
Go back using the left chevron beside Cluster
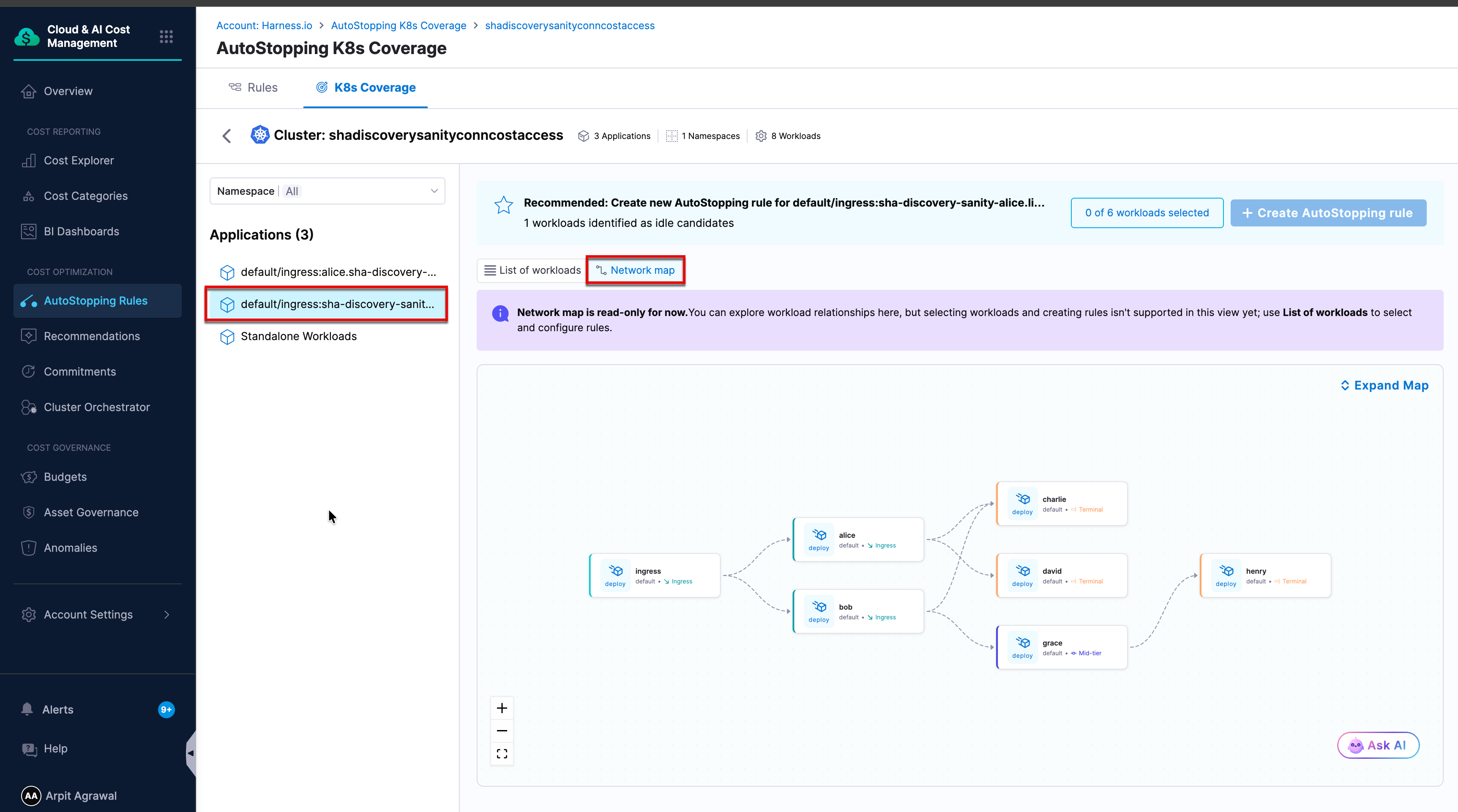pos(227,136)
